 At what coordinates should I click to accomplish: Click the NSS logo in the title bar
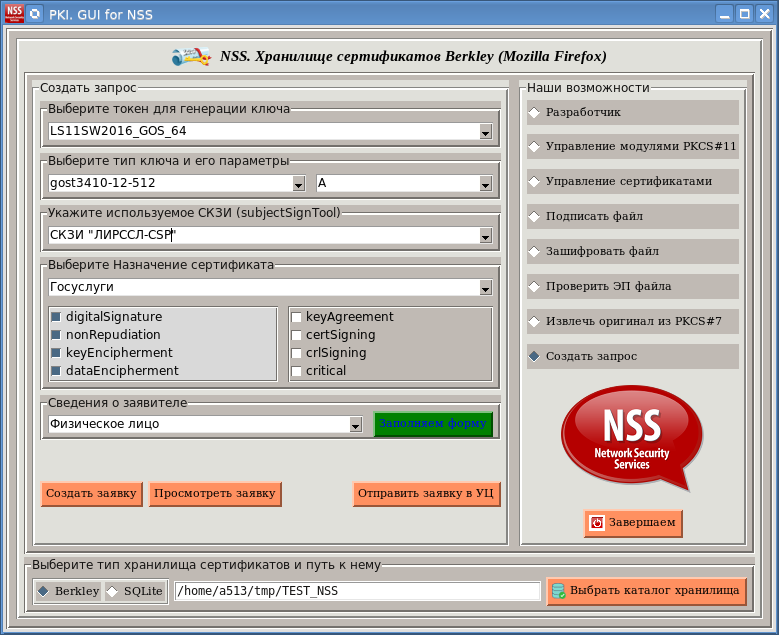tap(14, 14)
